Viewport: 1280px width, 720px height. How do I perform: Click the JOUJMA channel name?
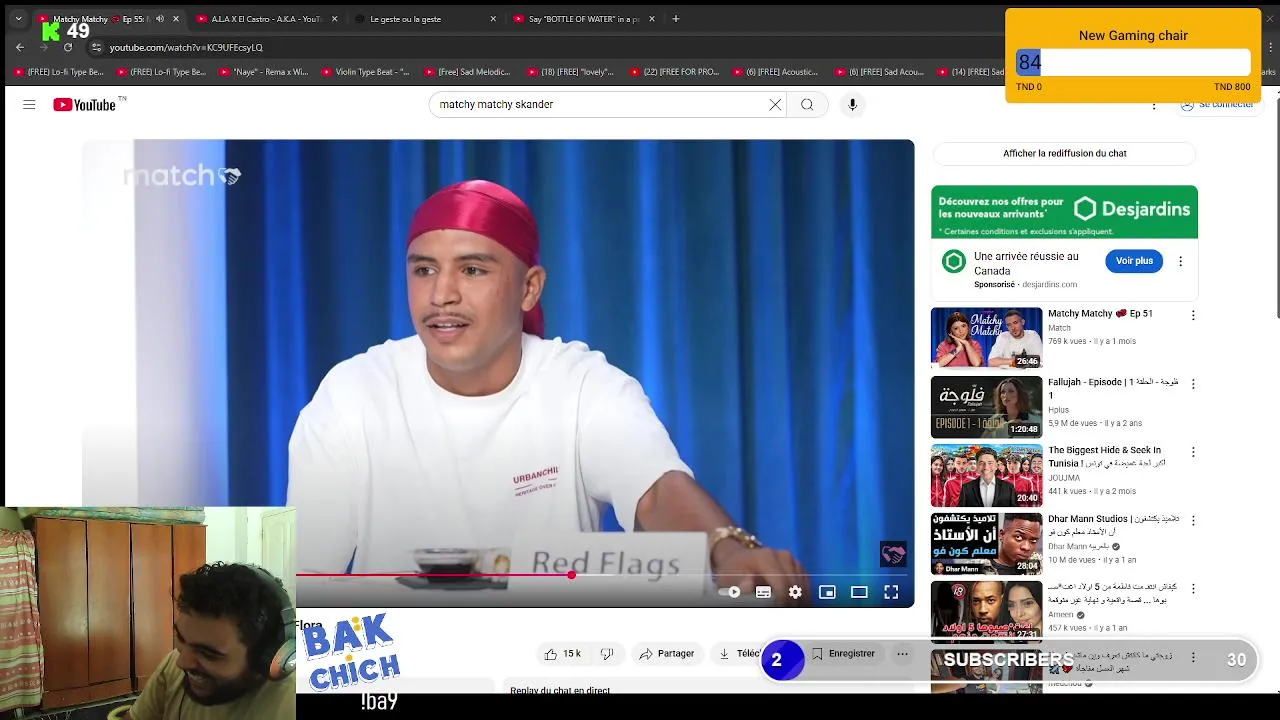point(1064,478)
